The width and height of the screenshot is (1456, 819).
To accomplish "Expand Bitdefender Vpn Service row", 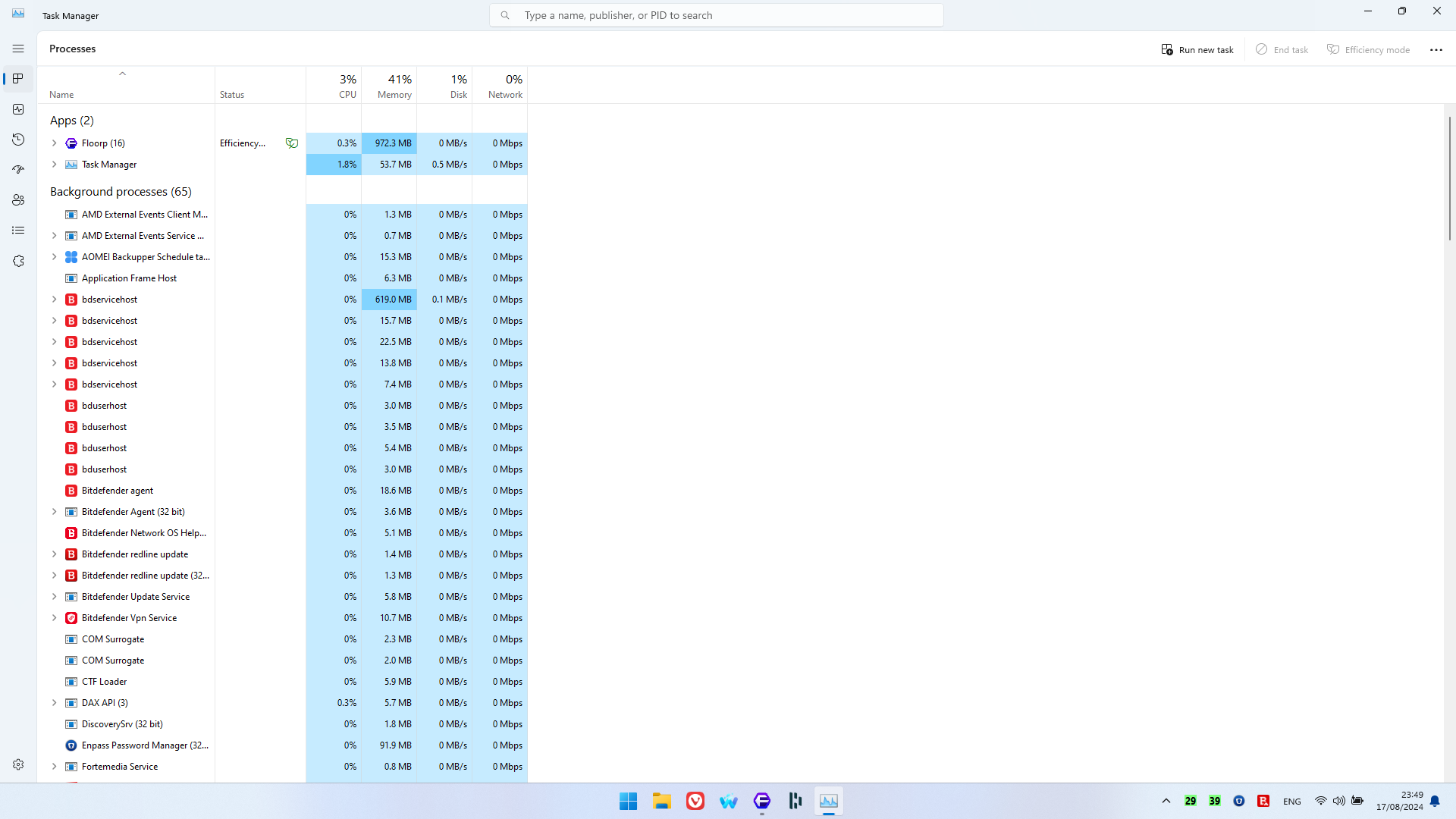I will point(54,618).
